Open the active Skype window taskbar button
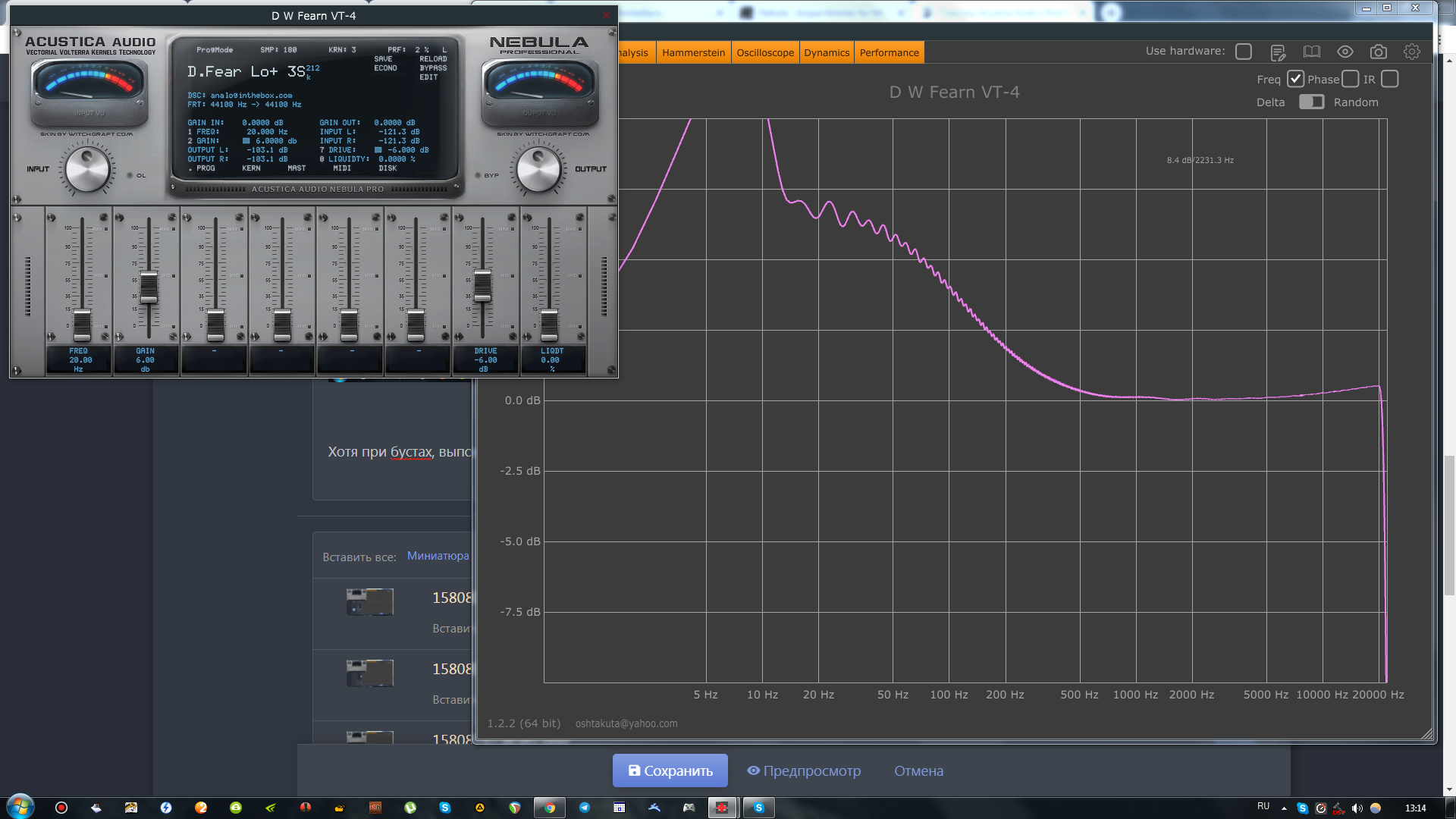Viewport: 1456px width, 819px height. click(758, 808)
